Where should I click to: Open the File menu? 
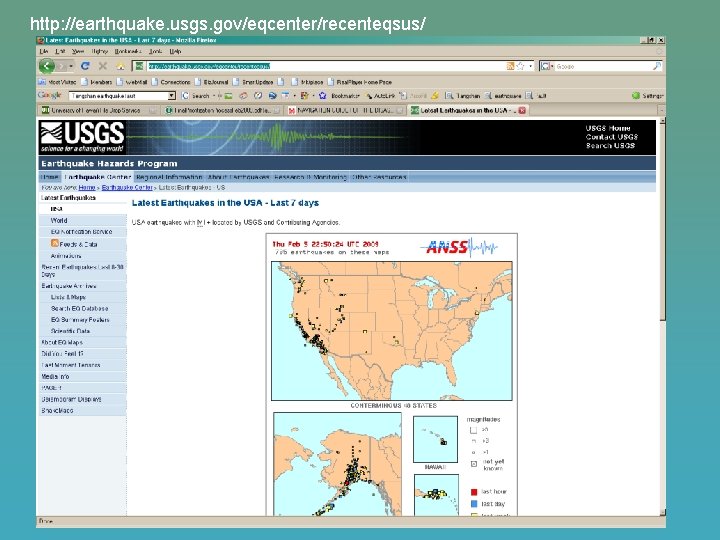(x=43, y=51)
